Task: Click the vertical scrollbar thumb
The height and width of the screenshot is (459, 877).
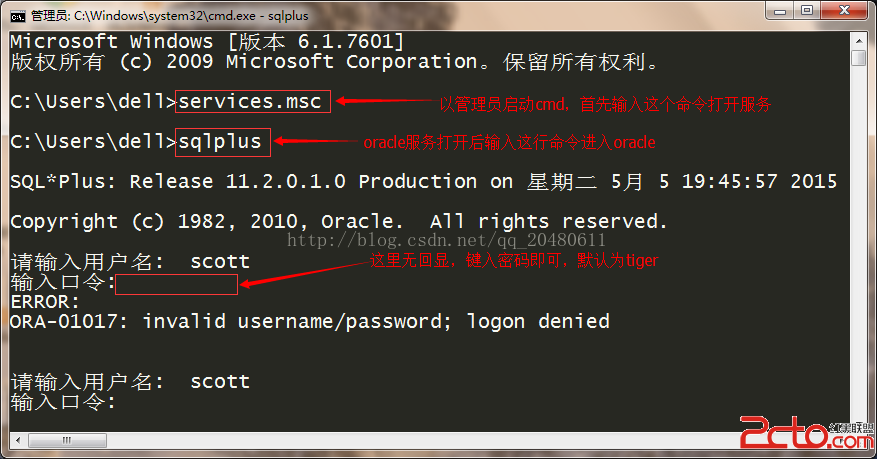Action: click(x=859, y=59)
